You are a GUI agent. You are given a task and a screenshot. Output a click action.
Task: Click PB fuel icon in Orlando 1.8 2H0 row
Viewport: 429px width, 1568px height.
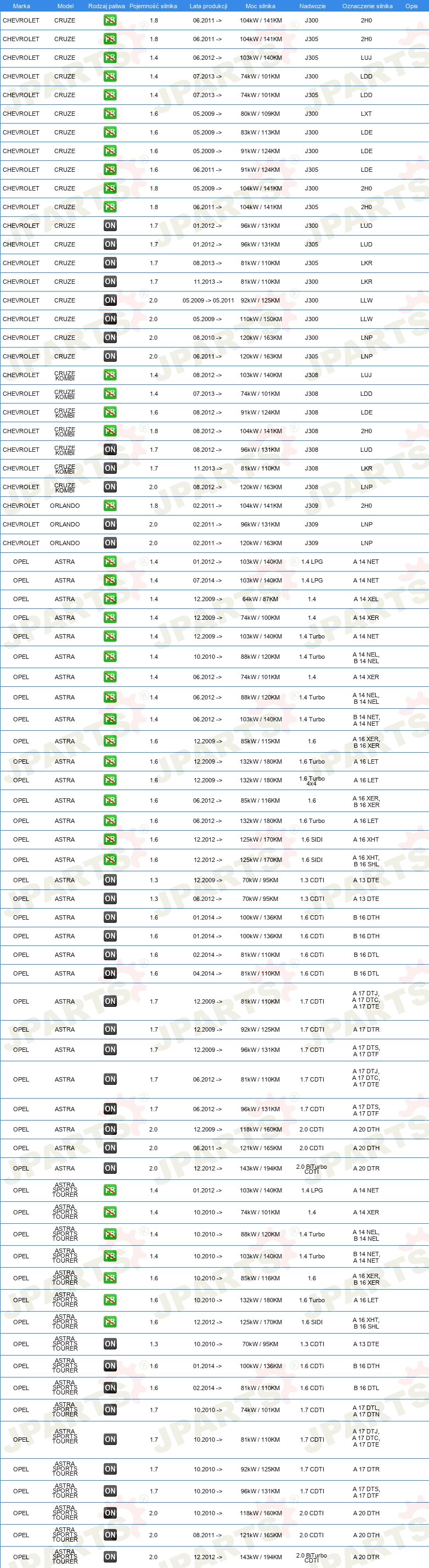tap(110, 506)
